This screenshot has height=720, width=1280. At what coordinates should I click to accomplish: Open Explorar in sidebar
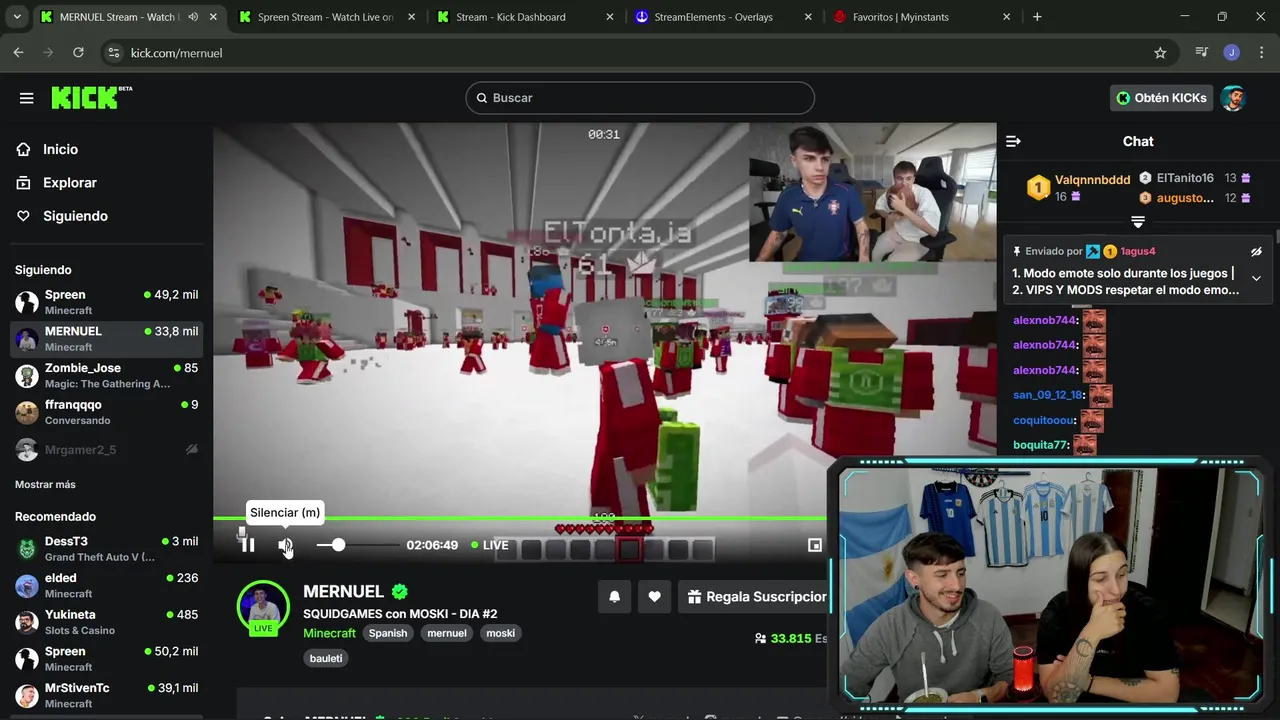click(69, 183)
